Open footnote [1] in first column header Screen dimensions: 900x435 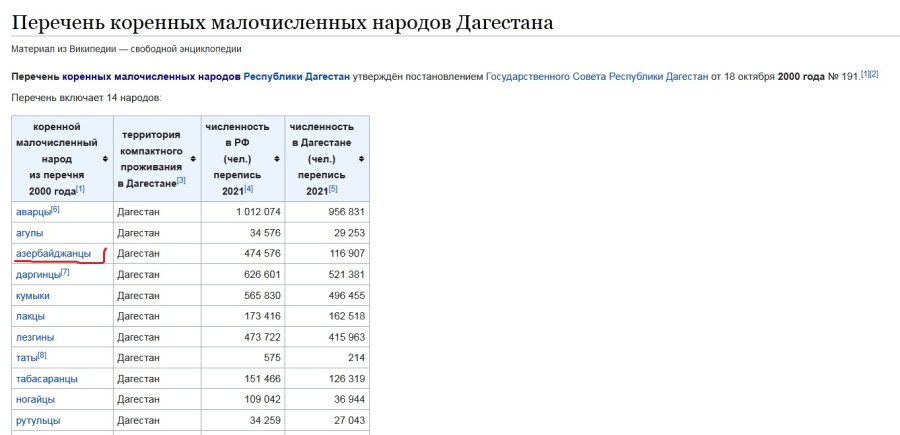[80, 189]
